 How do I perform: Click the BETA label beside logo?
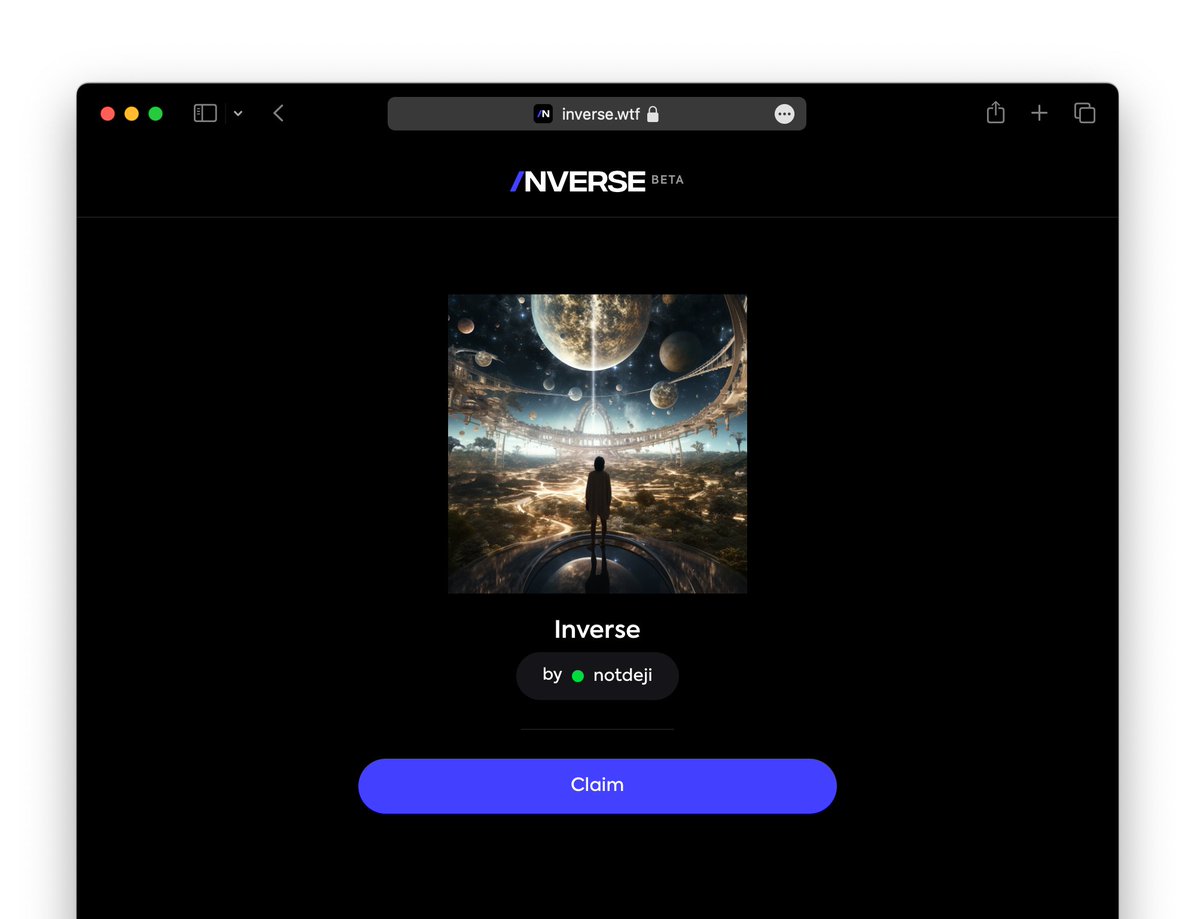pyautogui.click(x=667, y=180)
